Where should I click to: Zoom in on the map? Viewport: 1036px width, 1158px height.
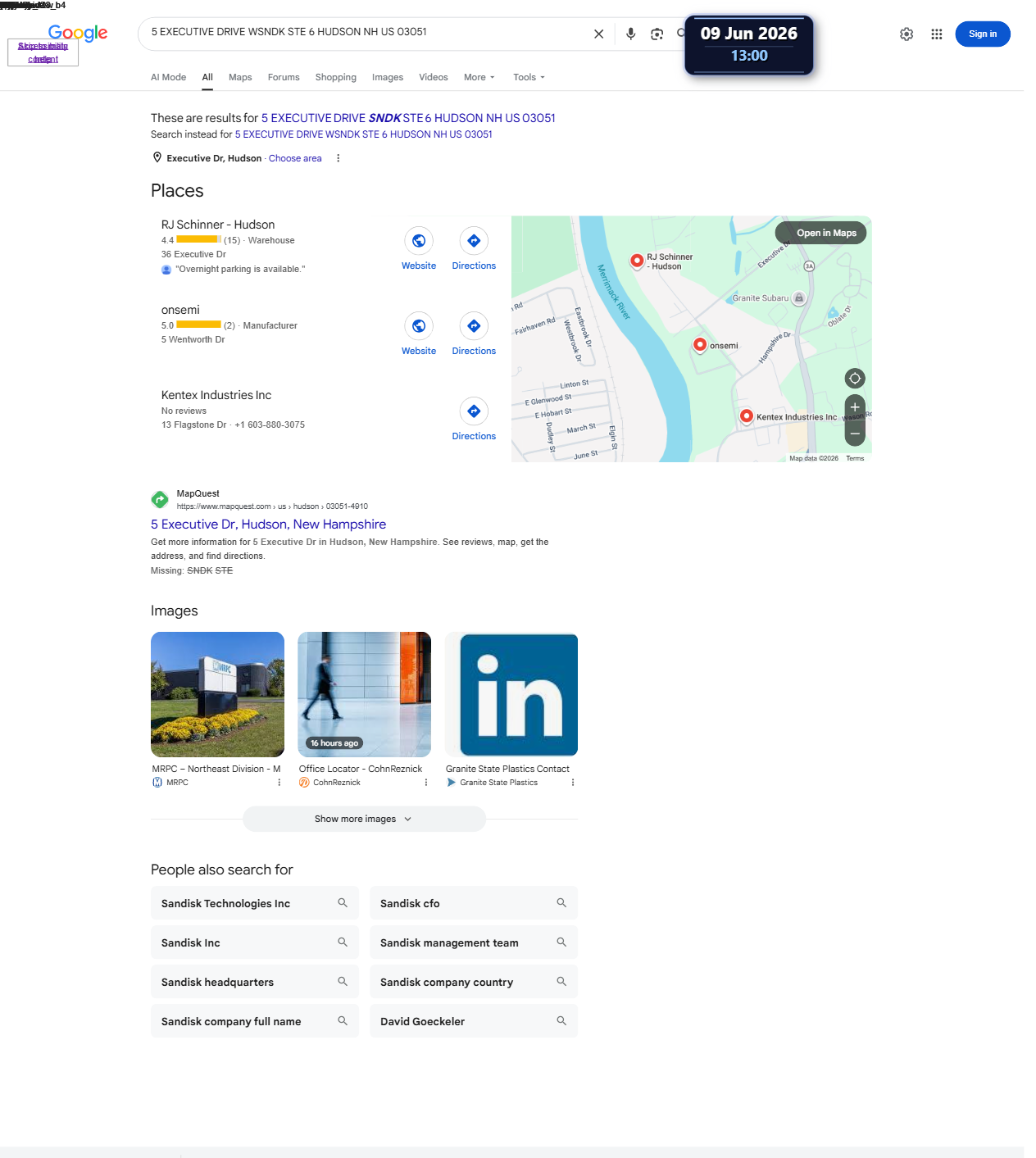coord(855,407)
